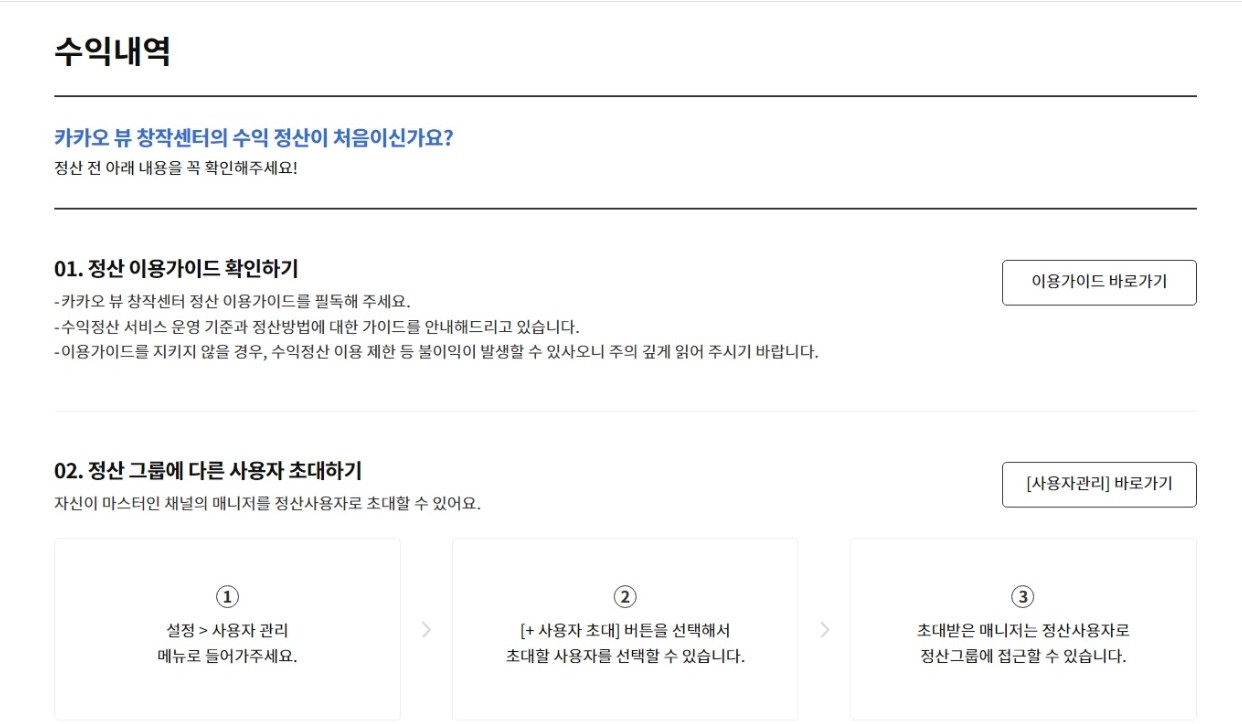The height and width of the screenshot is (724, 1242).
Task: Click the line '-카카오 뷰 창작센터 정산 이용가이드를 필독해 주세요.'
Action: [x=232, y=301]
